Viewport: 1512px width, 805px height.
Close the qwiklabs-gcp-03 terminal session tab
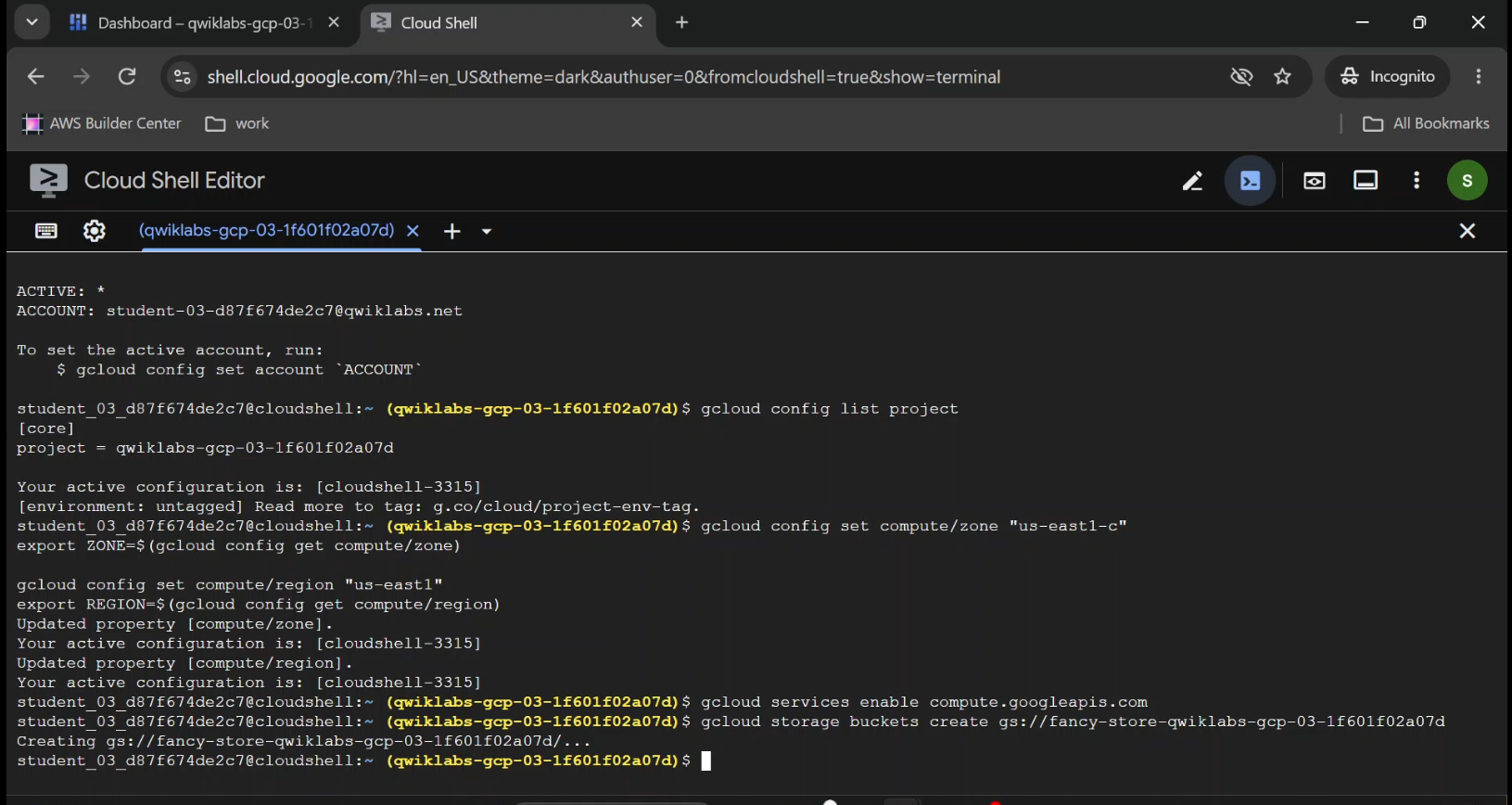[413, 231]
